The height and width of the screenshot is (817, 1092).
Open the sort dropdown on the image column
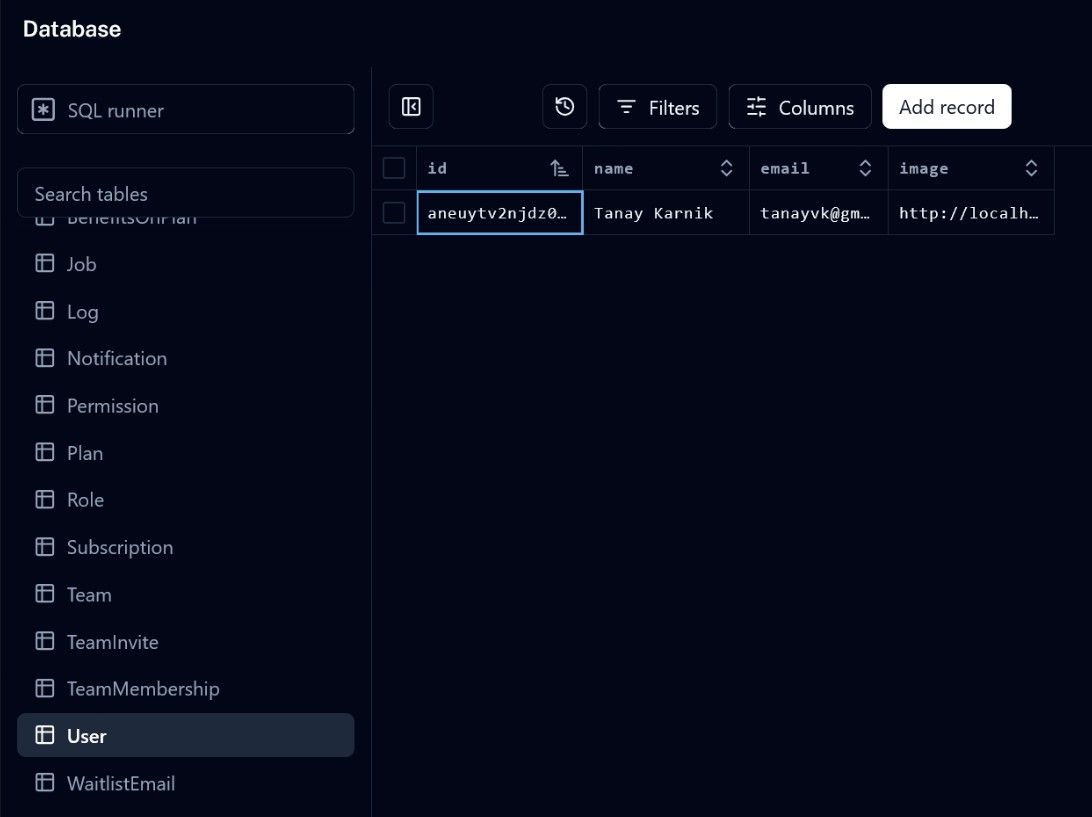tap(1031, 167)
